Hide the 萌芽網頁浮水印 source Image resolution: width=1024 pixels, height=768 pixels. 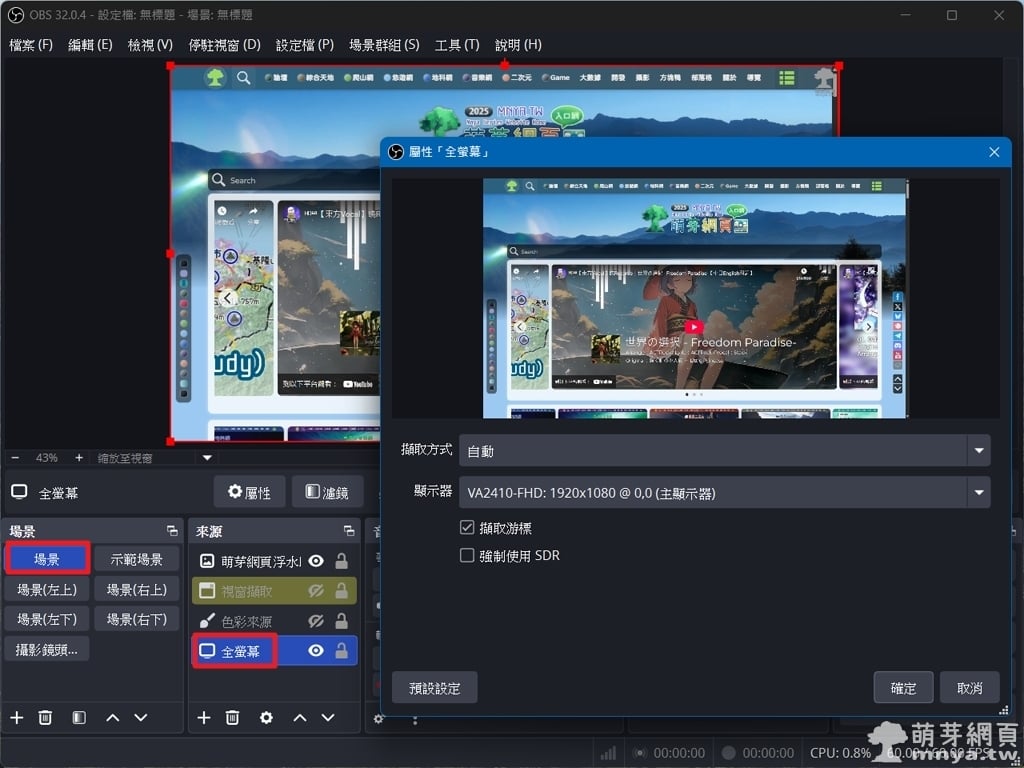tap(316, 561)
